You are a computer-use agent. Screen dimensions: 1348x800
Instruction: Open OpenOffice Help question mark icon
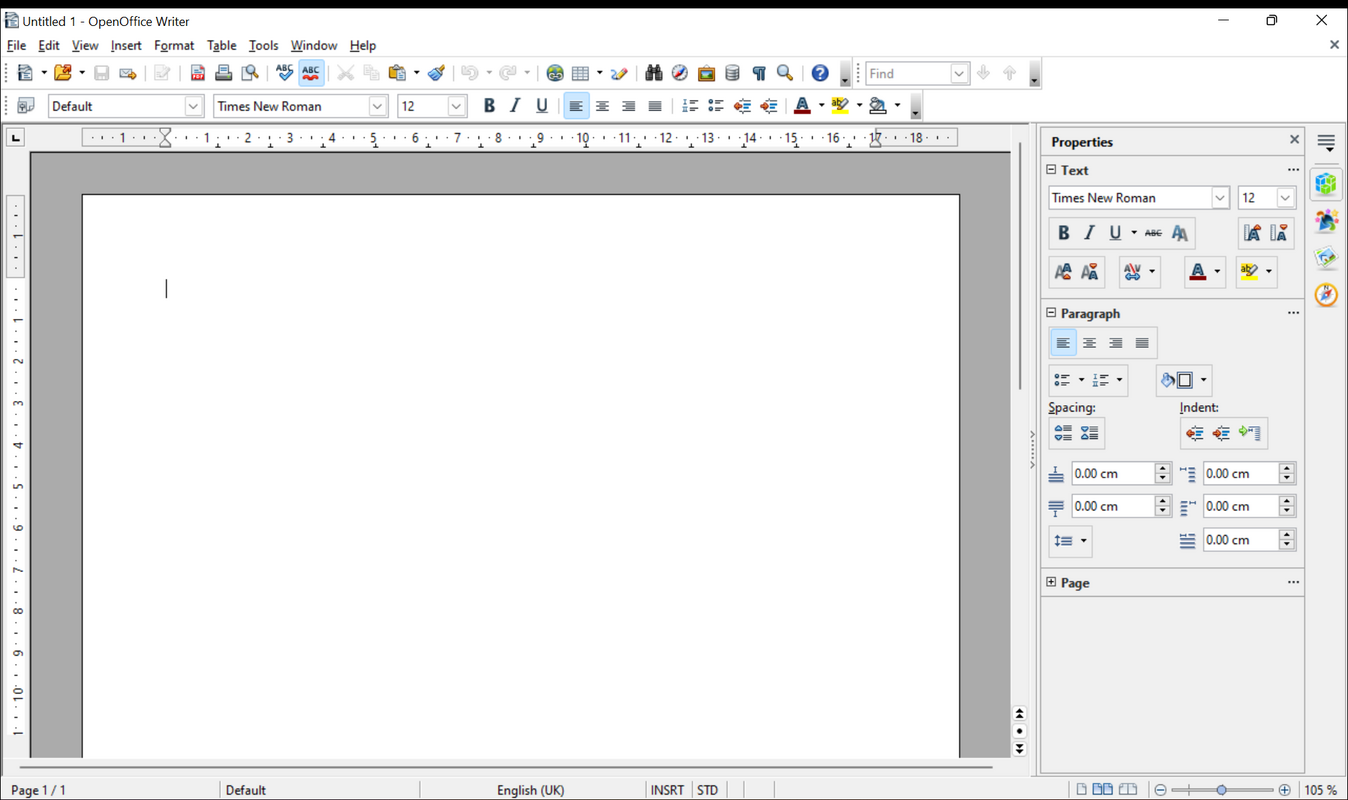[820, 73]
